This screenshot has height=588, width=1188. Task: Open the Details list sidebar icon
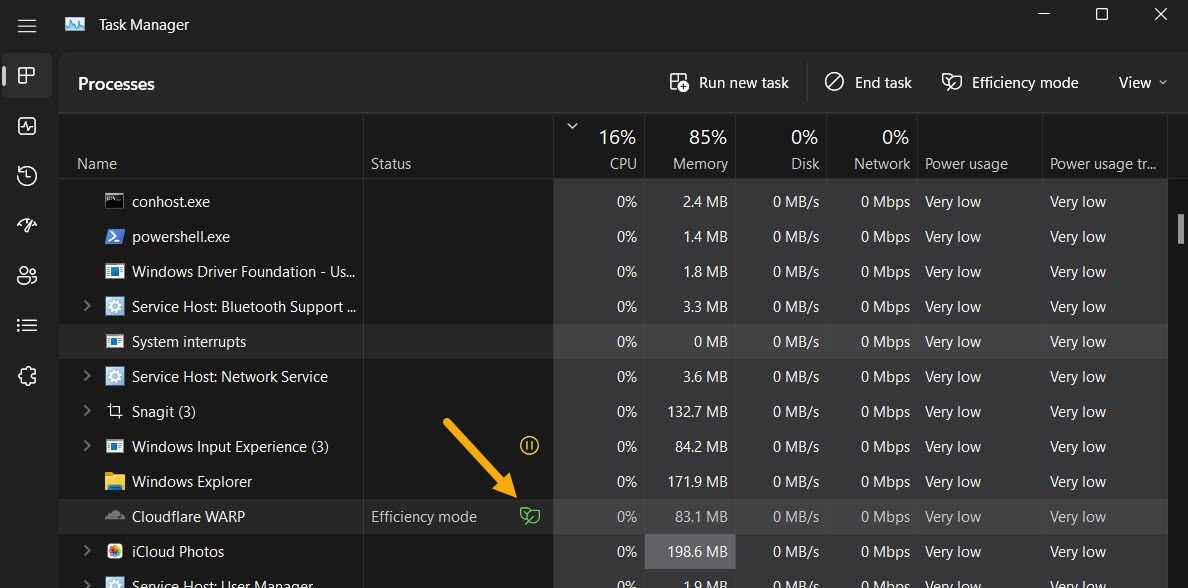27,326
